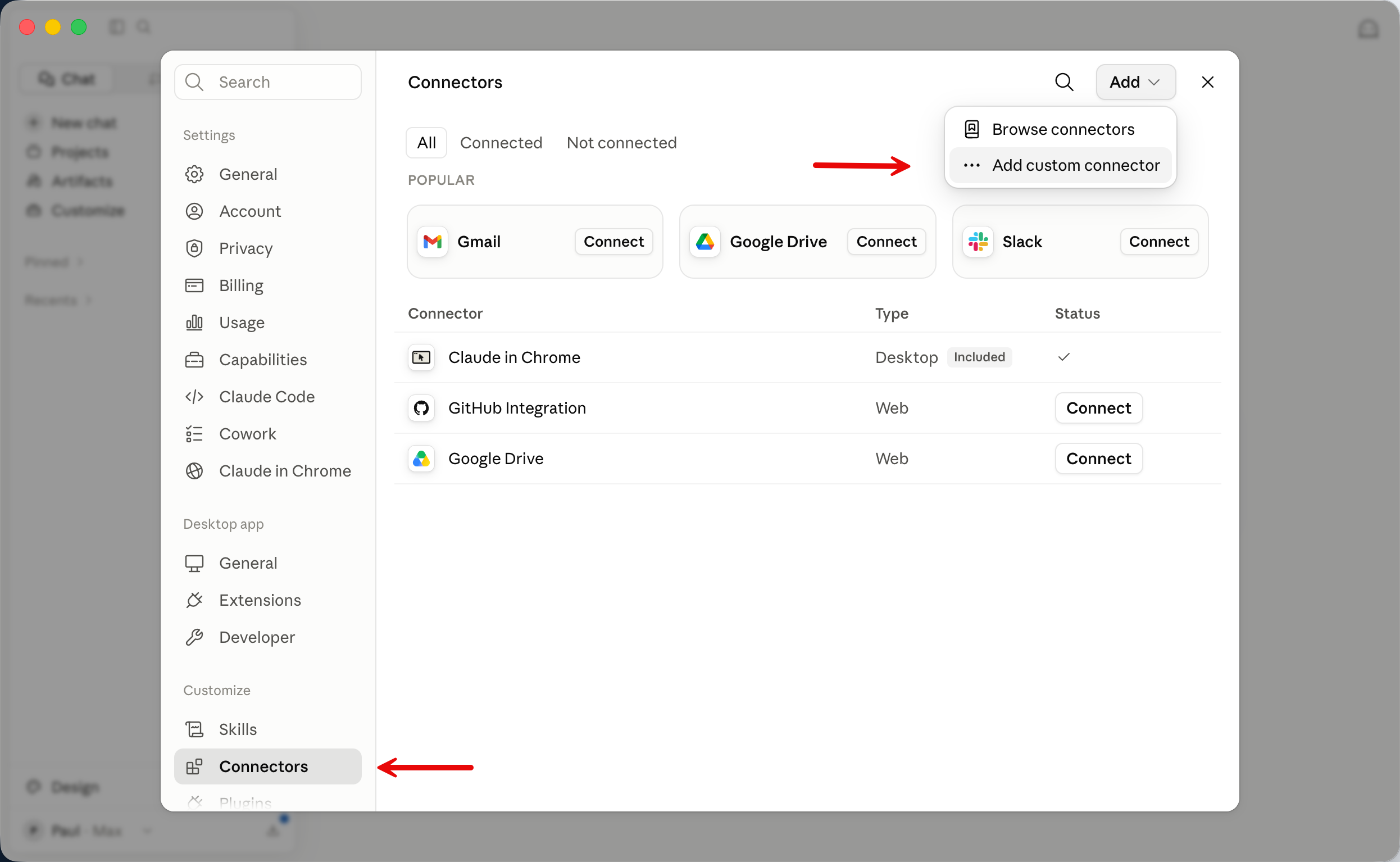Toggle the sidebar icon in title bar
Screen dimensions: 1400x862
[117, 26]
